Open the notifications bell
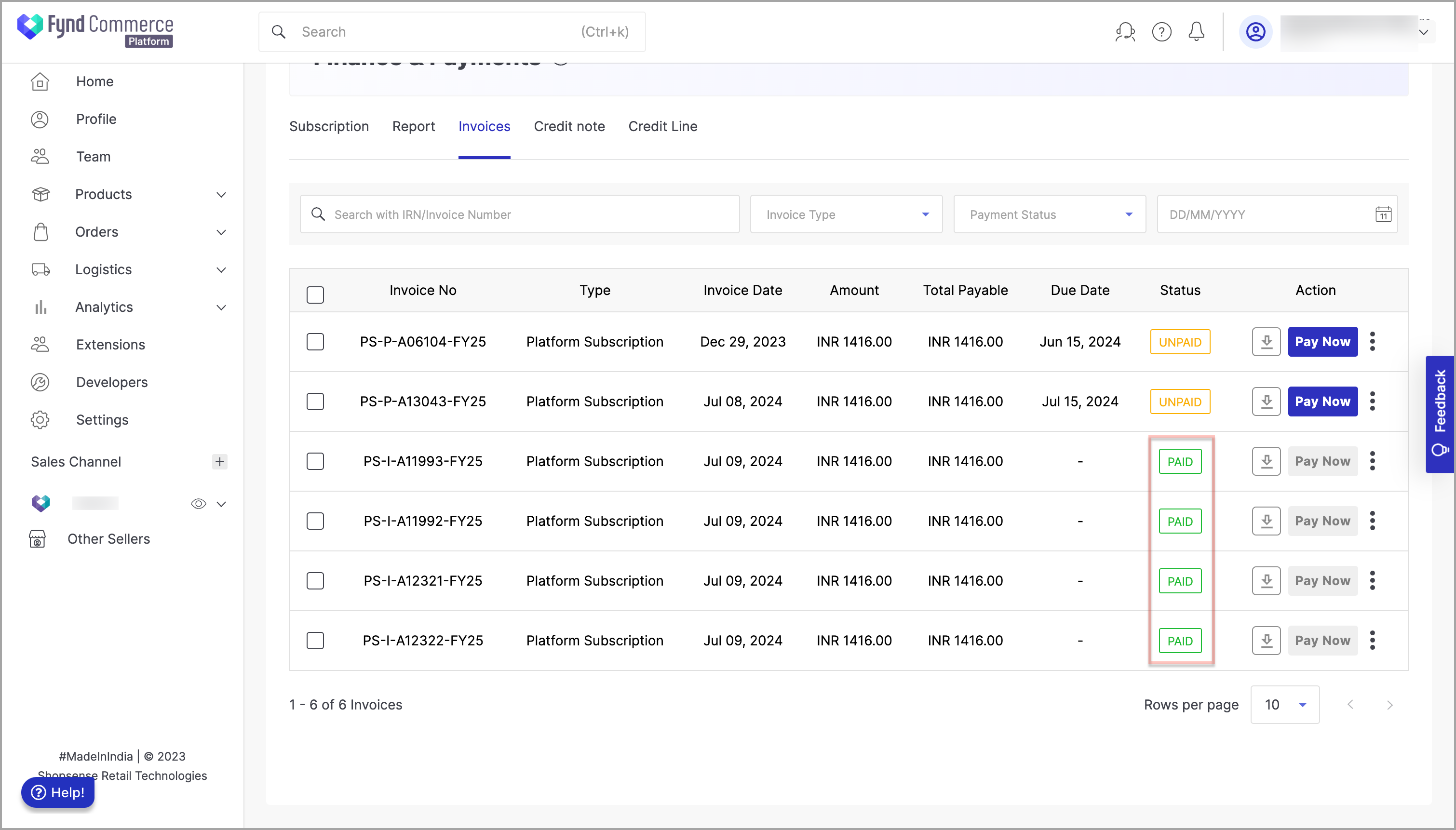 pos(1196,32)
